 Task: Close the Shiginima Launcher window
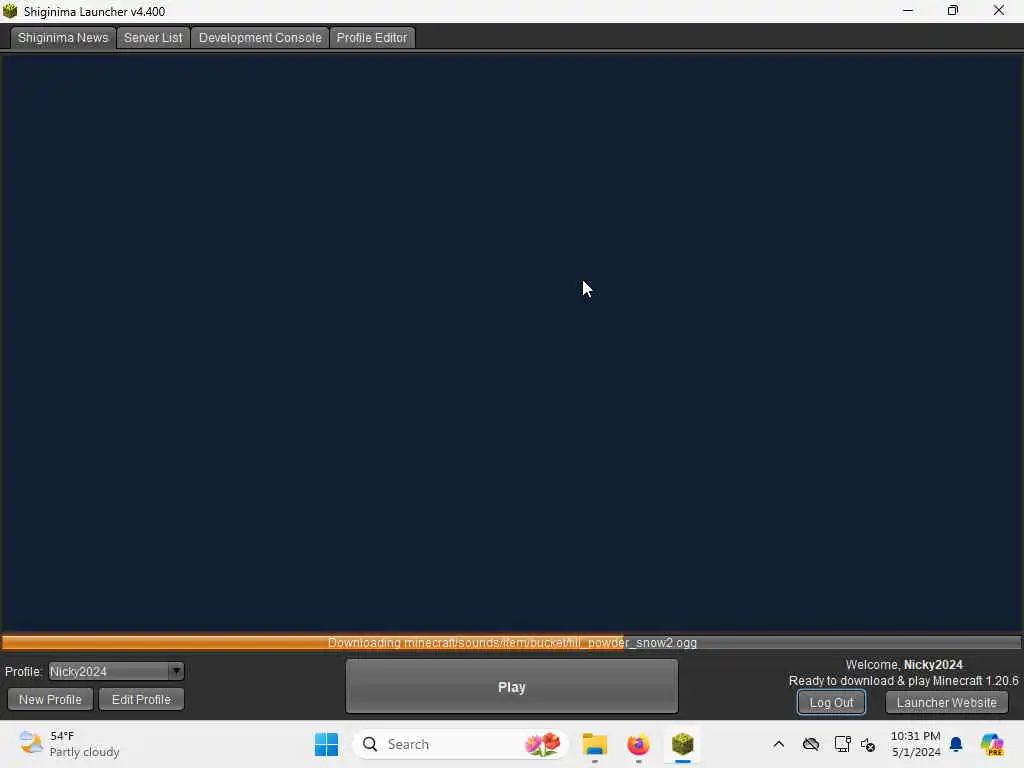[999, 11]
